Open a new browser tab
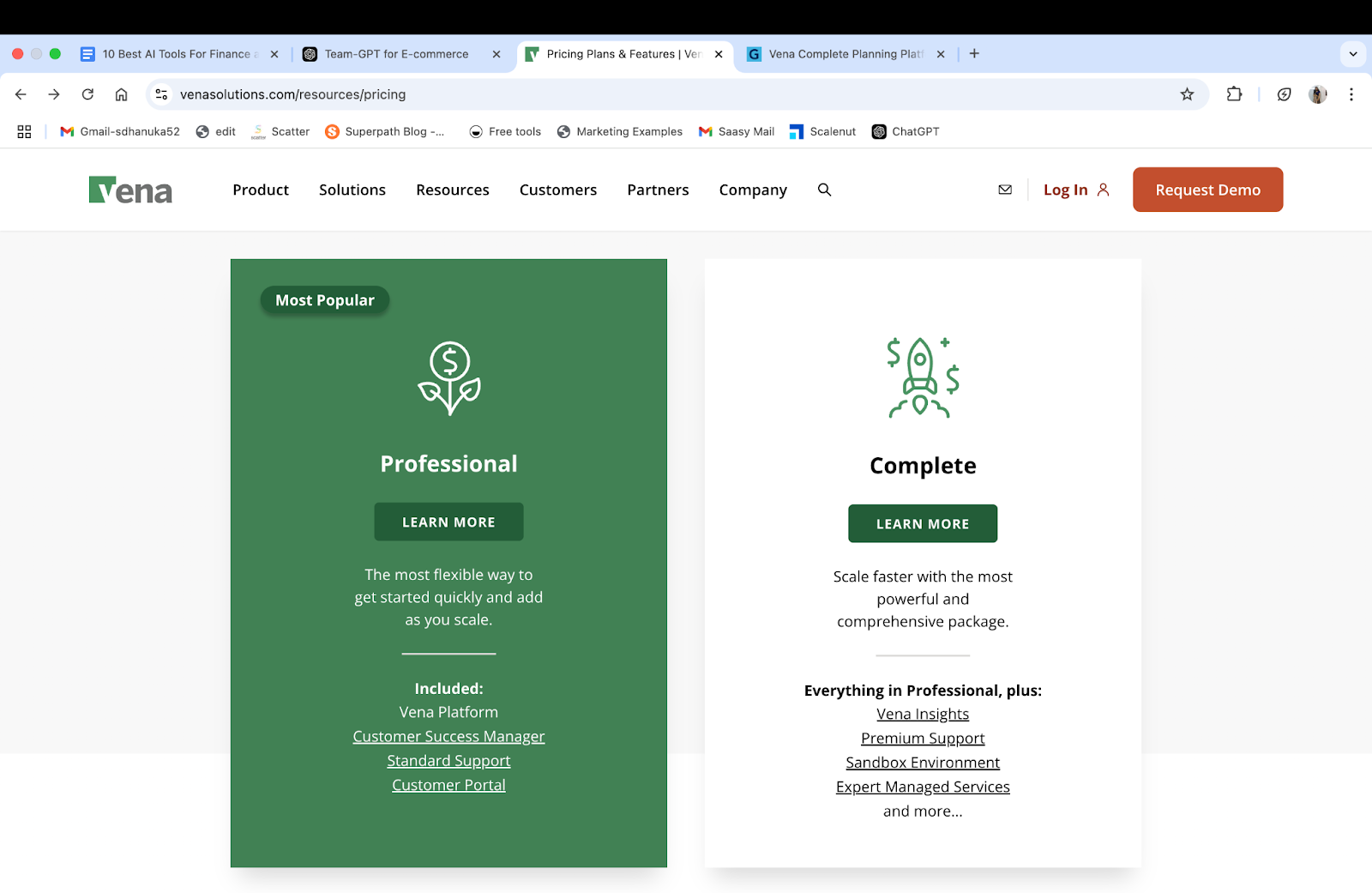The image size is (1372, 893). coord(974,53)
